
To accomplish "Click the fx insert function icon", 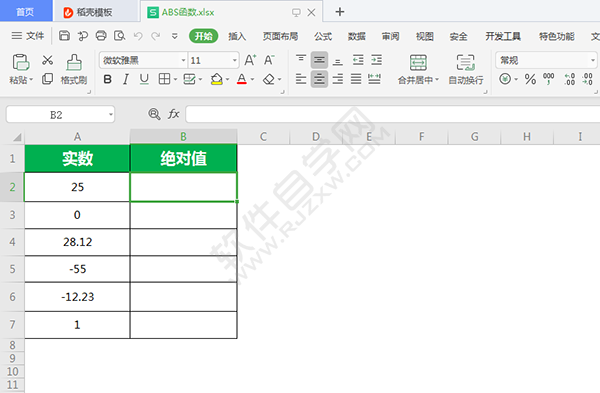I will pos(174,114).
